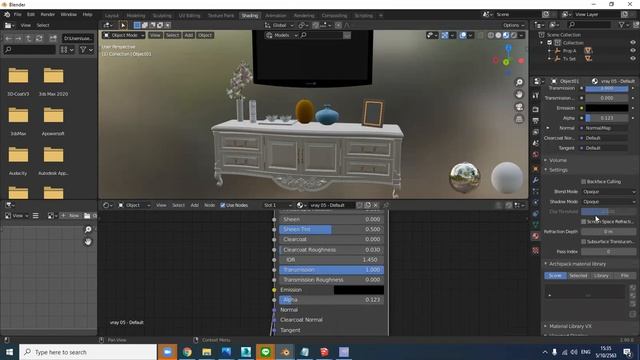The height and width of the screenshot is (360, 640).
Task: Switch to the Layout workspace tab
Action: [x=111, y=16]
